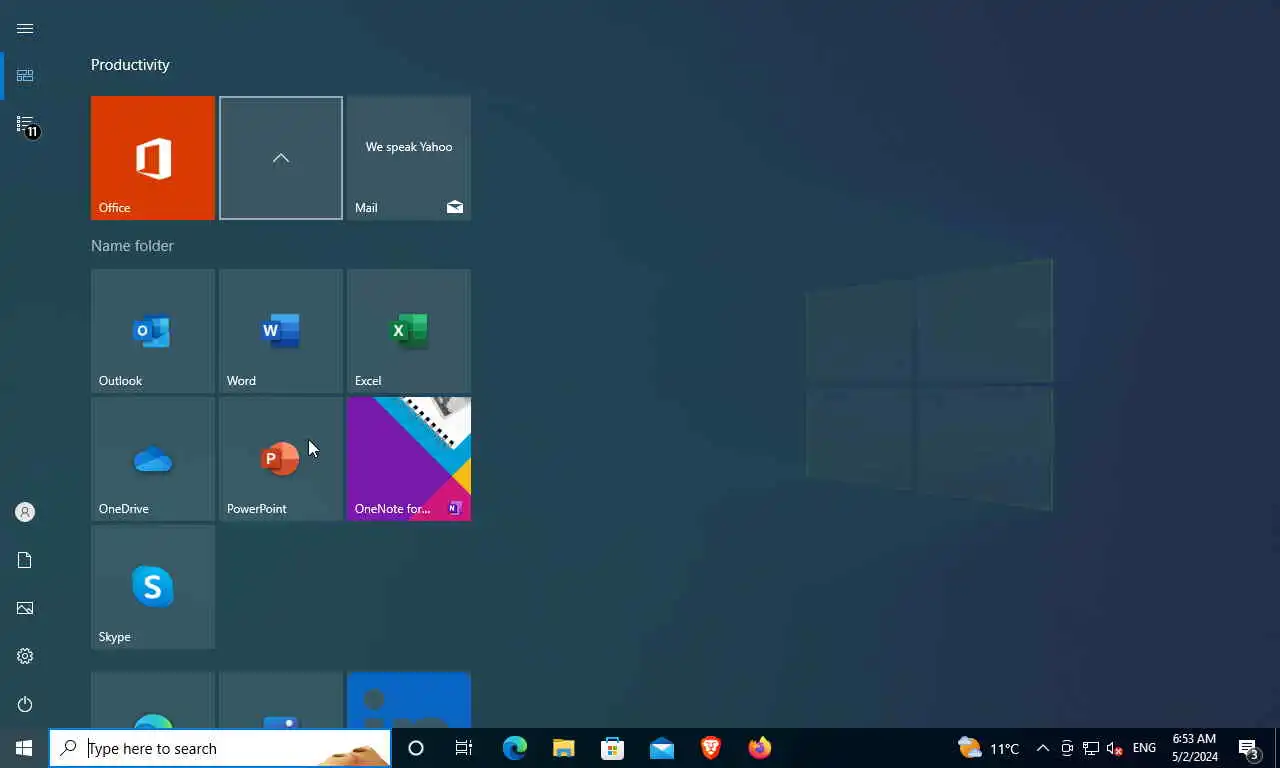Launch PowerPoint tile
The height and width of the screenshot is (768, 1280).
click(x=281, y=459)
